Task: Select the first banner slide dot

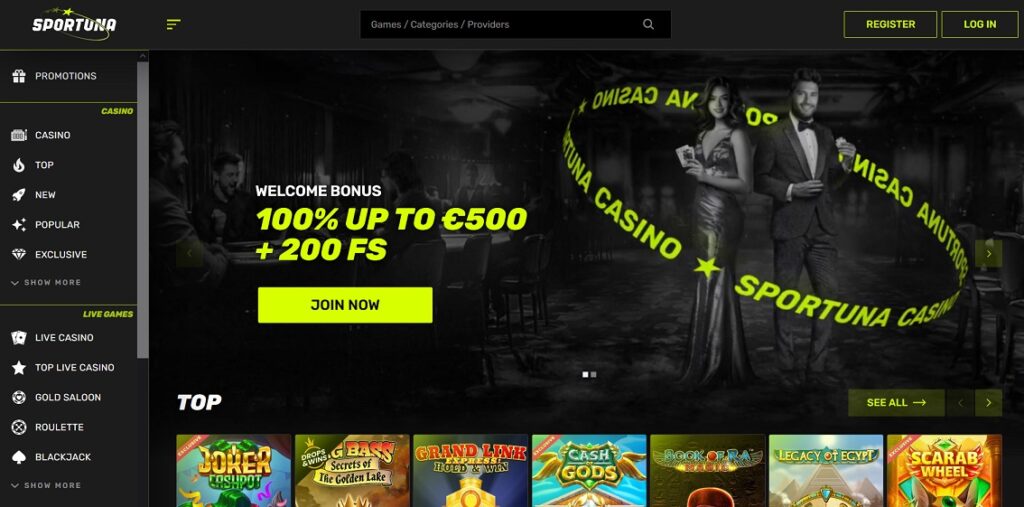Action: point(585,374)
